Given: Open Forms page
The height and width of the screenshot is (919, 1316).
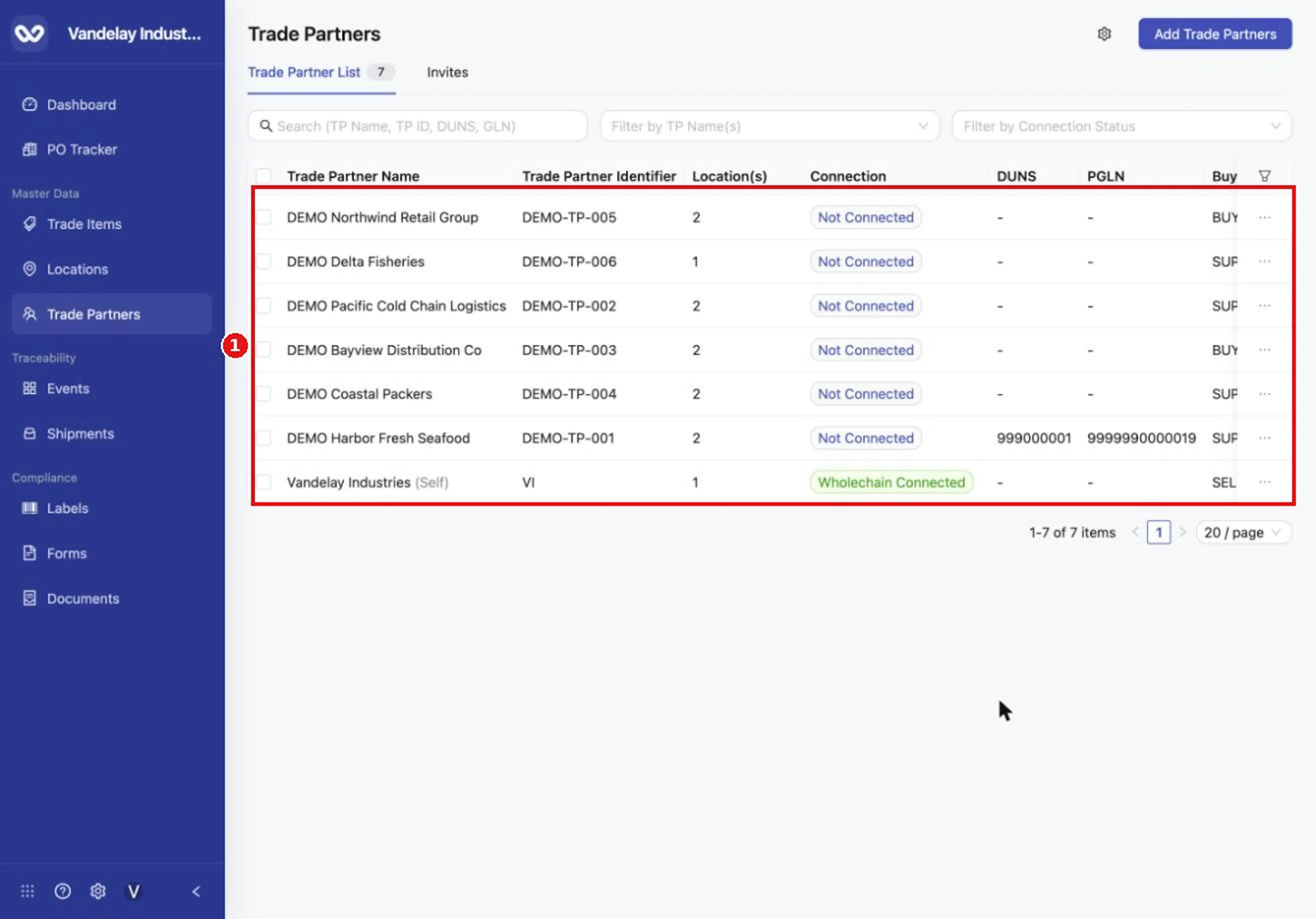Looking at the screenshot, I should click(111, 553).
